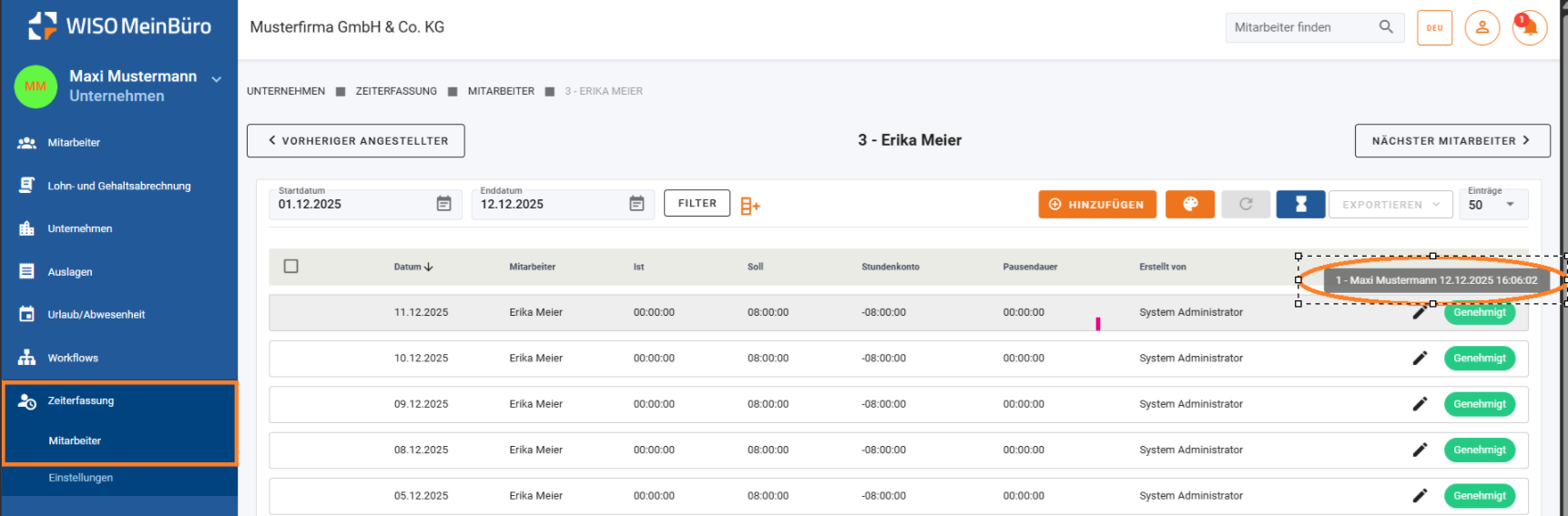Click the DEU language selector button
This screenshot has height=516, width=1568.
[1434, 28]
